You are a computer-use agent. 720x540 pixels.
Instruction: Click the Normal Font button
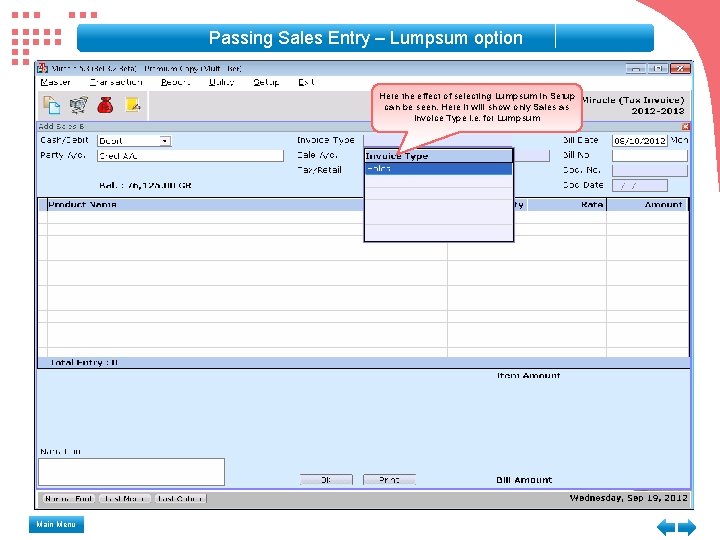tap(69, 499)
